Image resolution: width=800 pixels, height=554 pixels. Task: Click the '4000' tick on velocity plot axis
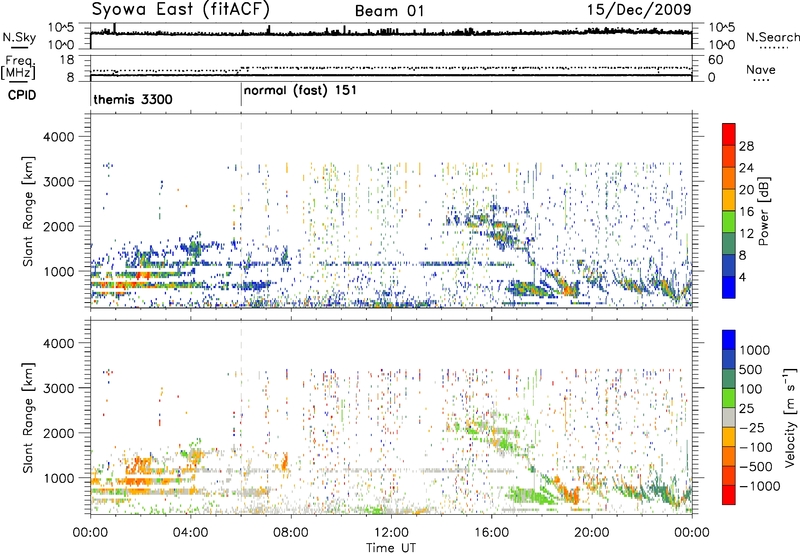tap(58, 343)
